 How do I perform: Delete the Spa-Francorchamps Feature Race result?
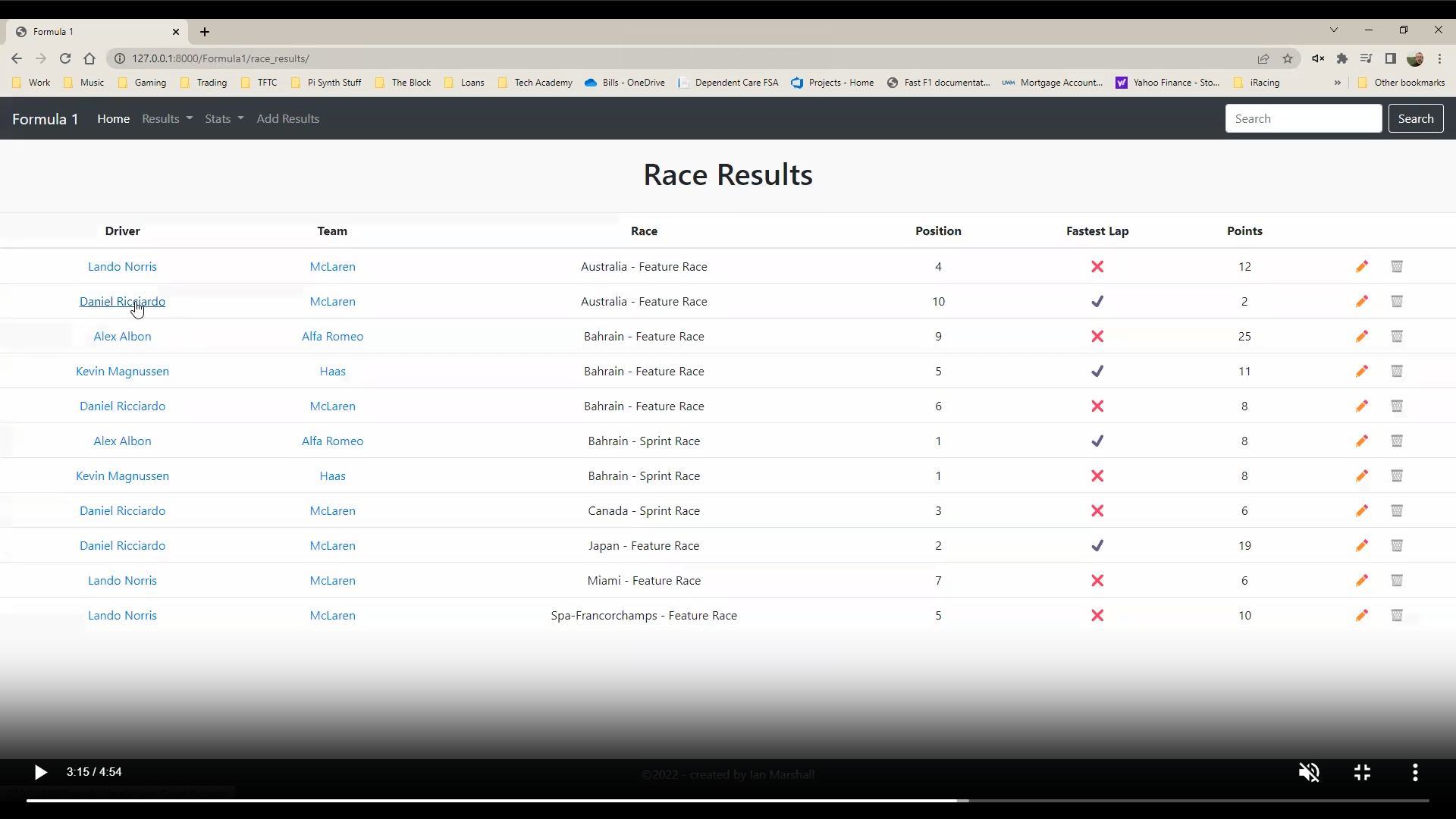point(1397,615)
